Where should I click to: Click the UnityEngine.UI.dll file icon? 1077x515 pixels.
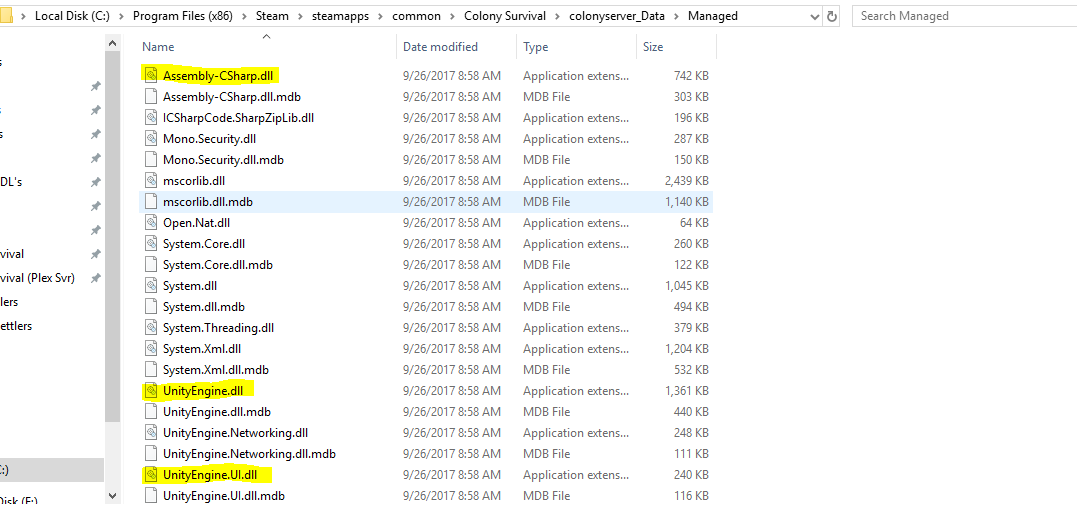[151, 474]
